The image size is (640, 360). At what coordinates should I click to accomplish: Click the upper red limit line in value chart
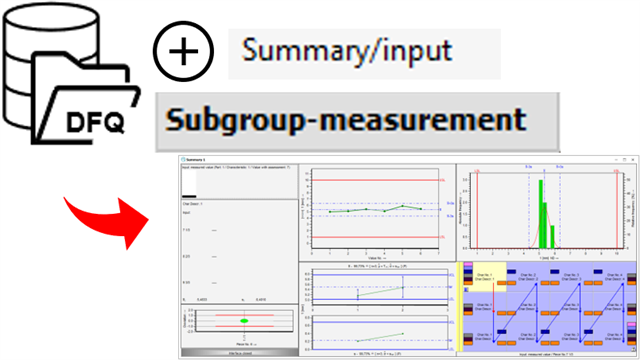(x=376, y=180)
